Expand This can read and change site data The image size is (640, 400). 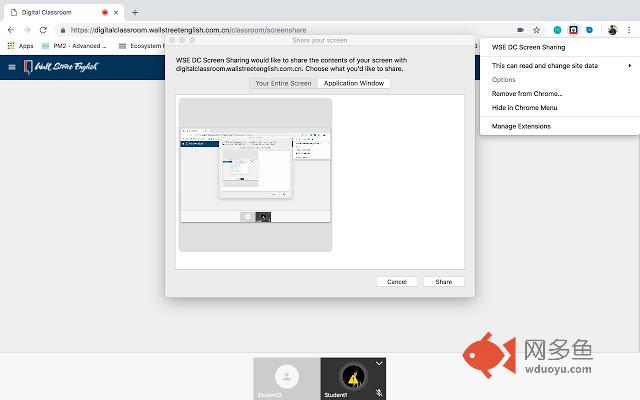click(560, 66)
